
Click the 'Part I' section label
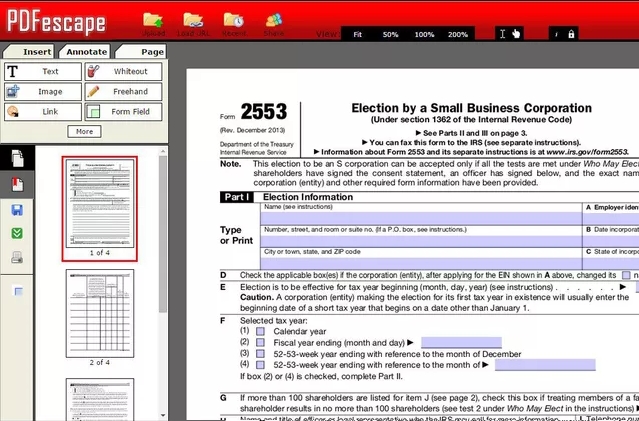(x=237, y=197)
